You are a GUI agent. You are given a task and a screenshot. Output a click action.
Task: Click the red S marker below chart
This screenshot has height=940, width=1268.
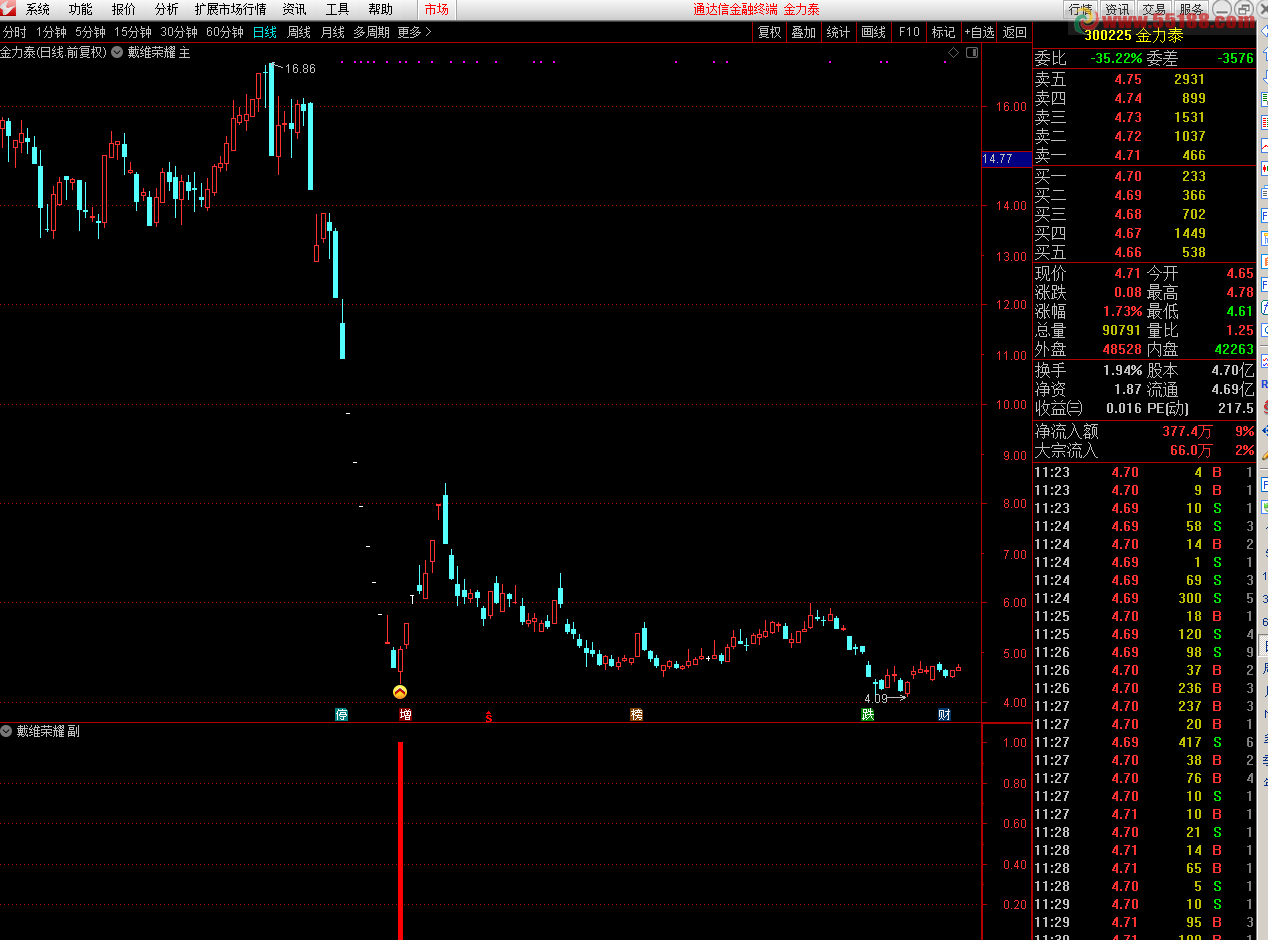[488, 716]
